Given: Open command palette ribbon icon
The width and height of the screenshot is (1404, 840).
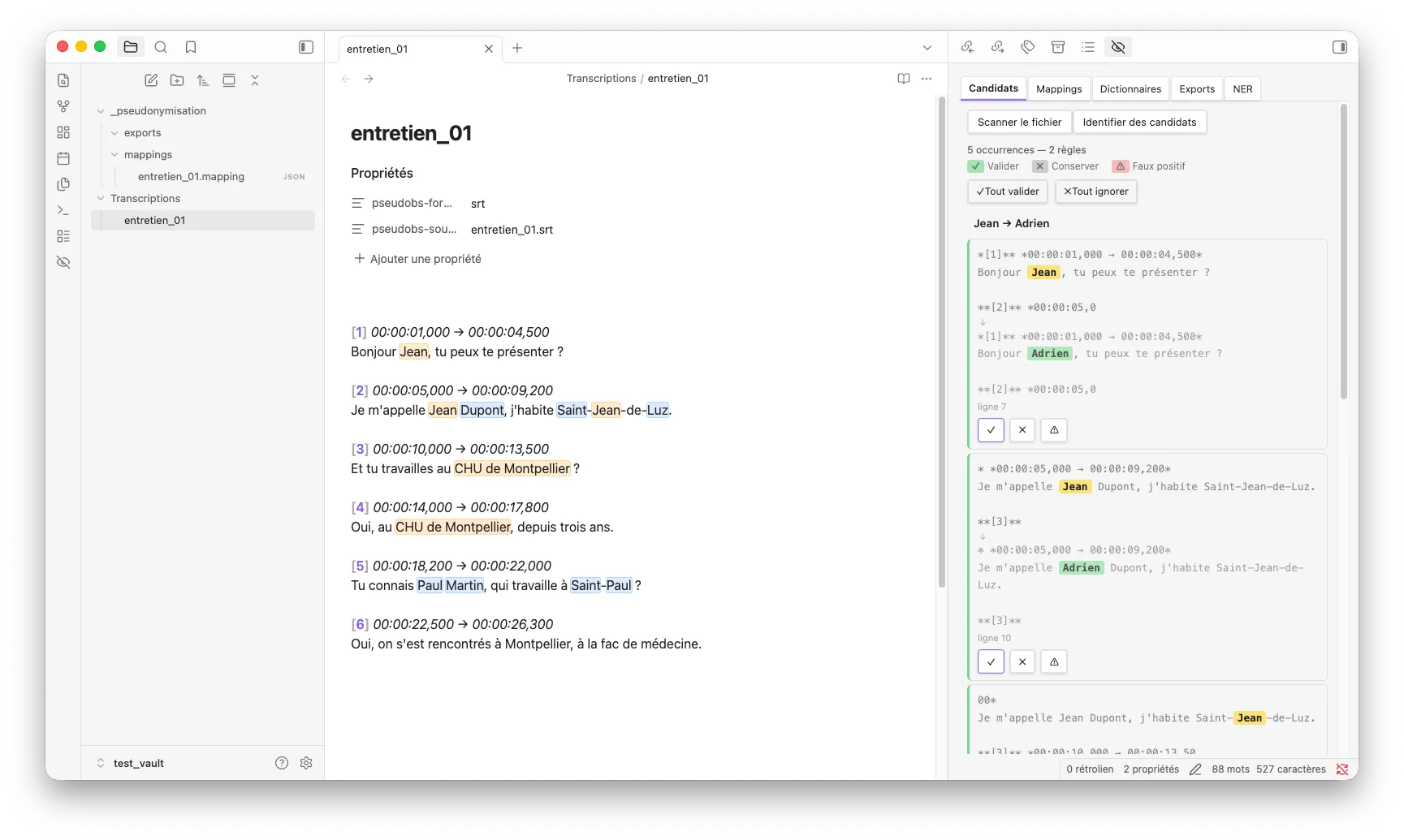Looking at the screenshot, I should pos(63,210).
